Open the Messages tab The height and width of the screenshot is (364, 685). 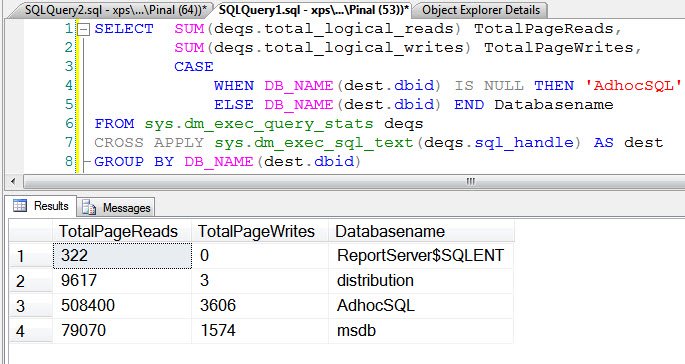coord(116,208)
